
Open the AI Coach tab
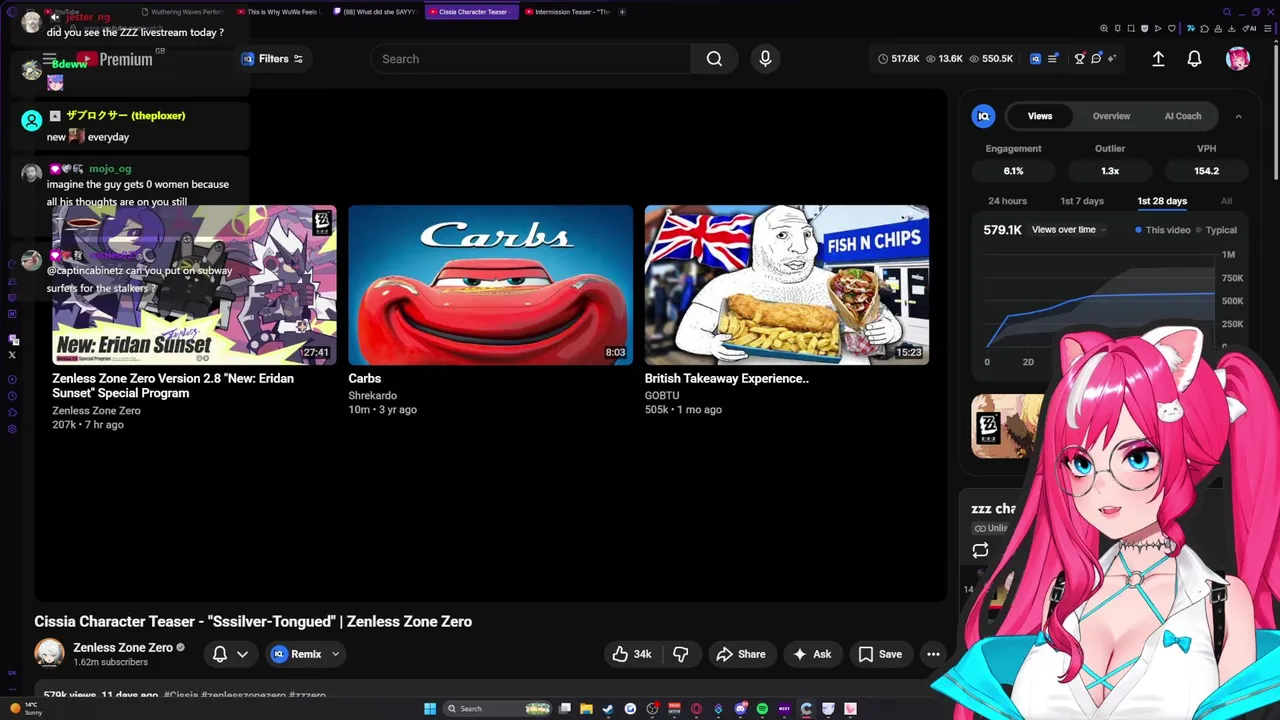pos(1183,116)
